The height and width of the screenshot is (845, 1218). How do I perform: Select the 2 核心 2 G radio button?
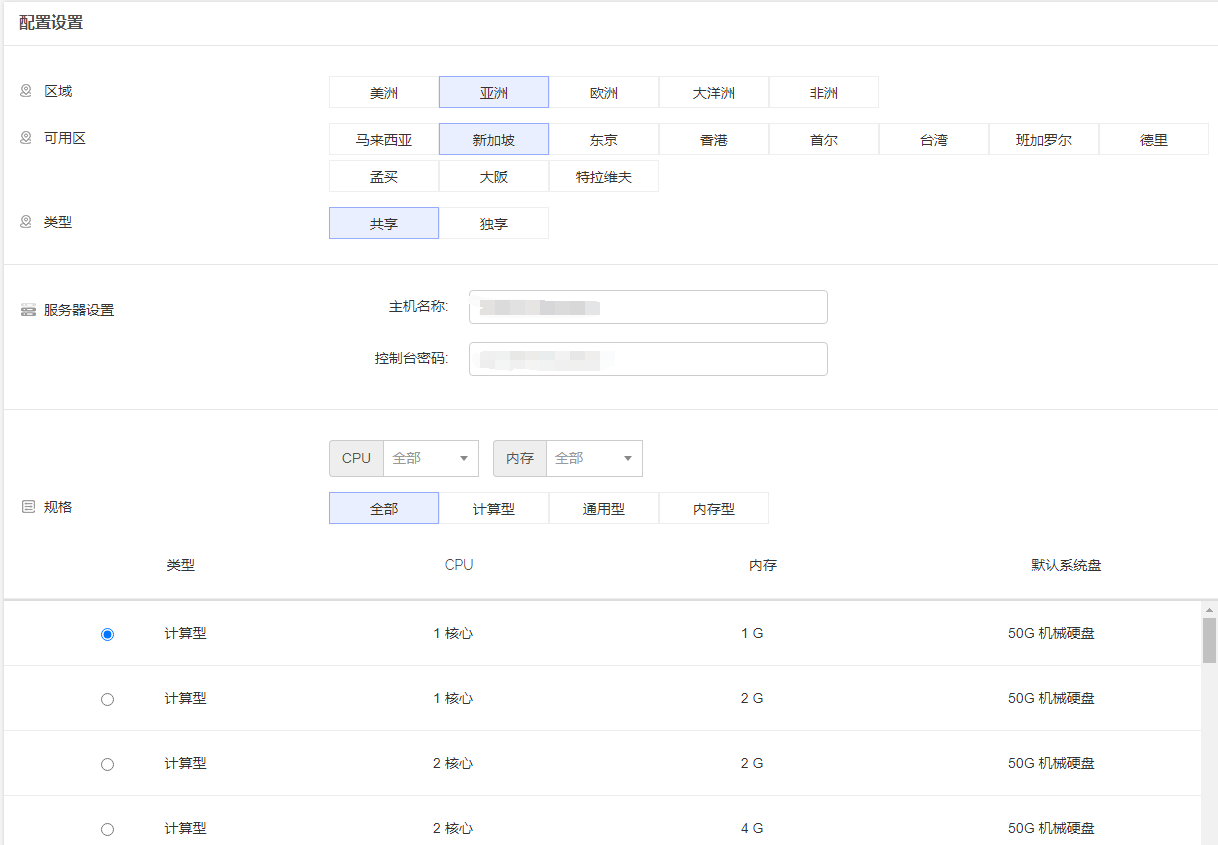coord(108,764)
